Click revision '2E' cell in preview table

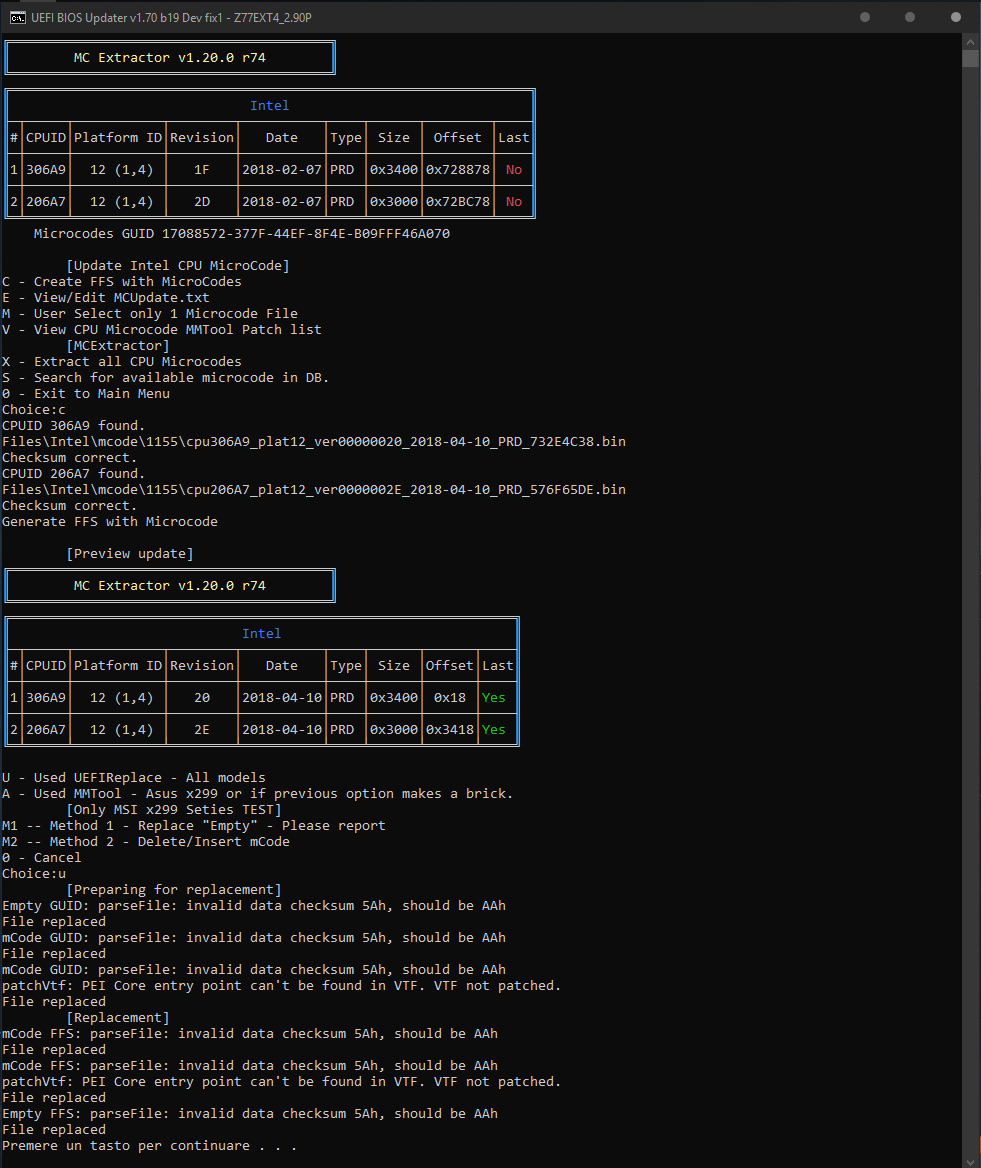coord(202,730)
